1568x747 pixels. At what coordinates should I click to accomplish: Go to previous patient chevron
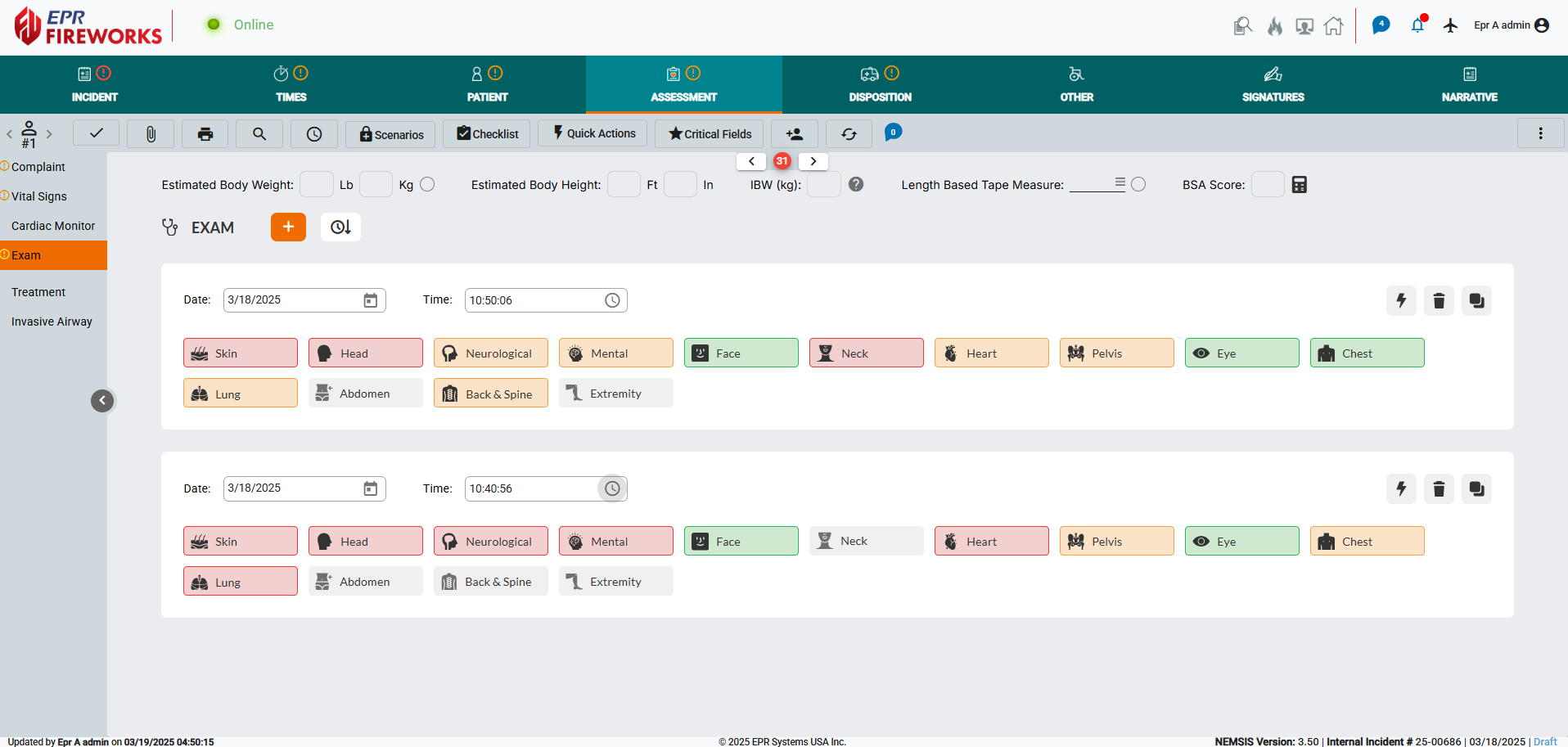click(9, 133)
